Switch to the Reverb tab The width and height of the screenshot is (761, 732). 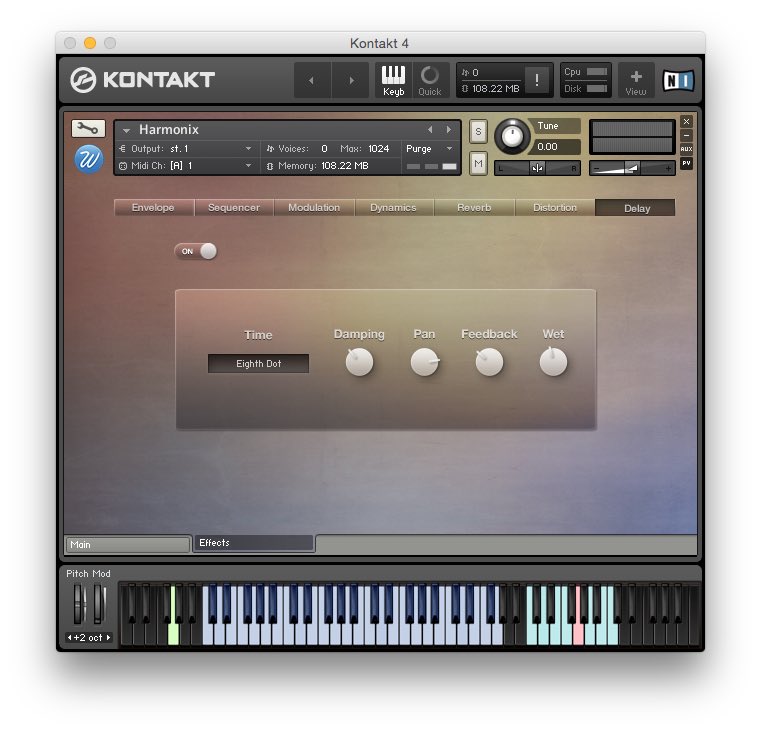click(474, 207)
